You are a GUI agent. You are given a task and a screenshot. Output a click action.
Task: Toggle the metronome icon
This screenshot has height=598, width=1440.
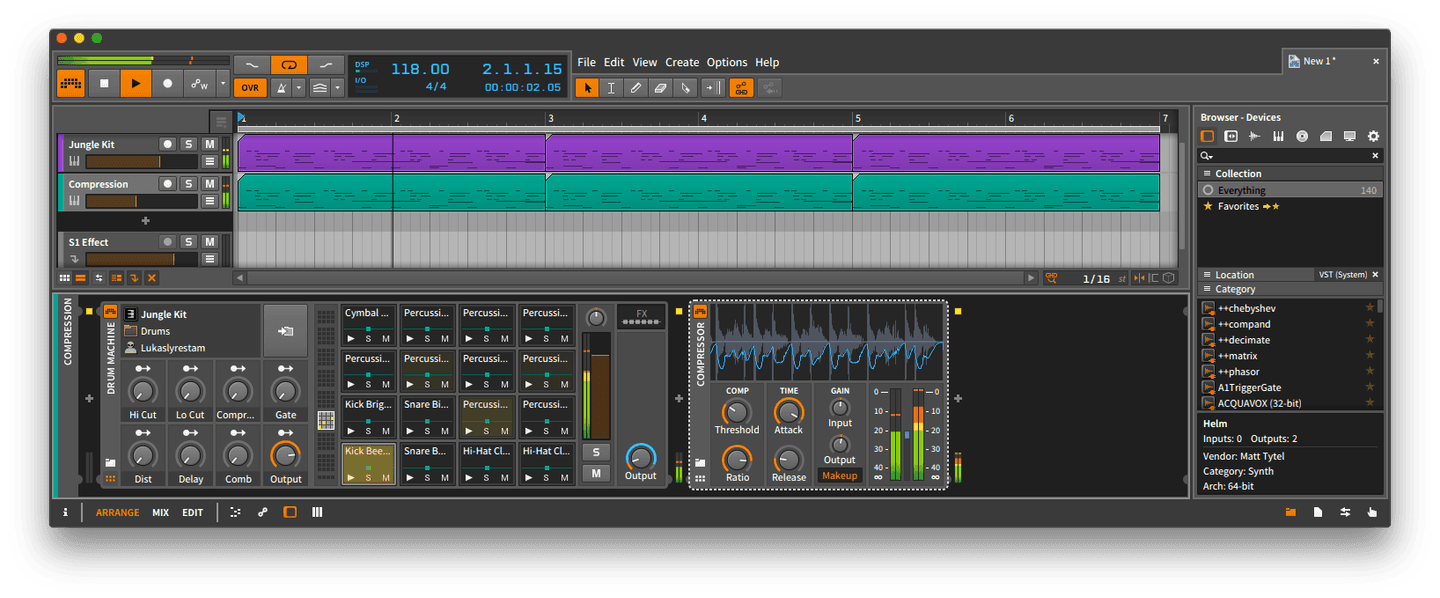point(282,88)
